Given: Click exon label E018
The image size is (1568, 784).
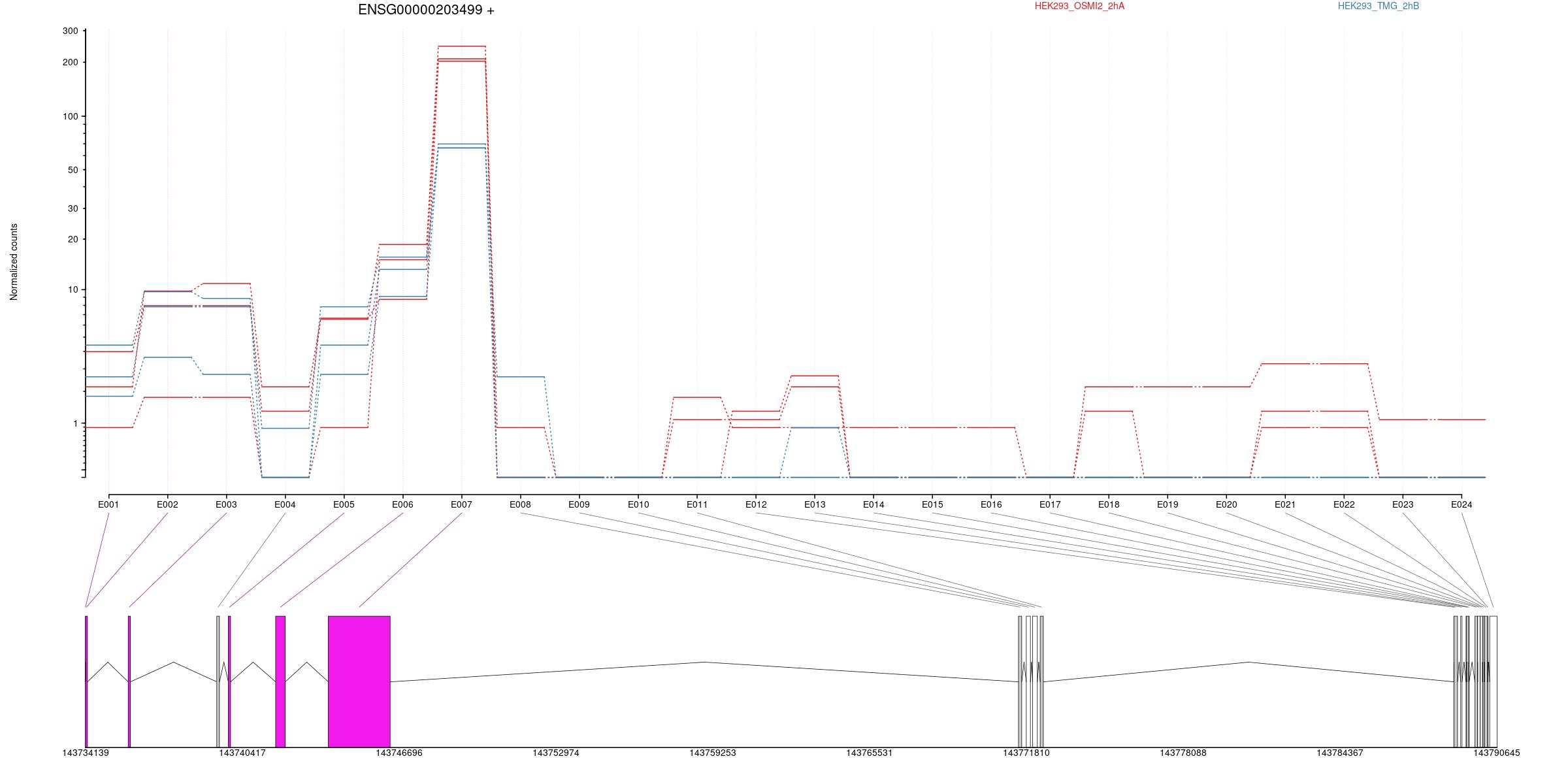Looking at the screenshot, I should tap(1109, 504).
